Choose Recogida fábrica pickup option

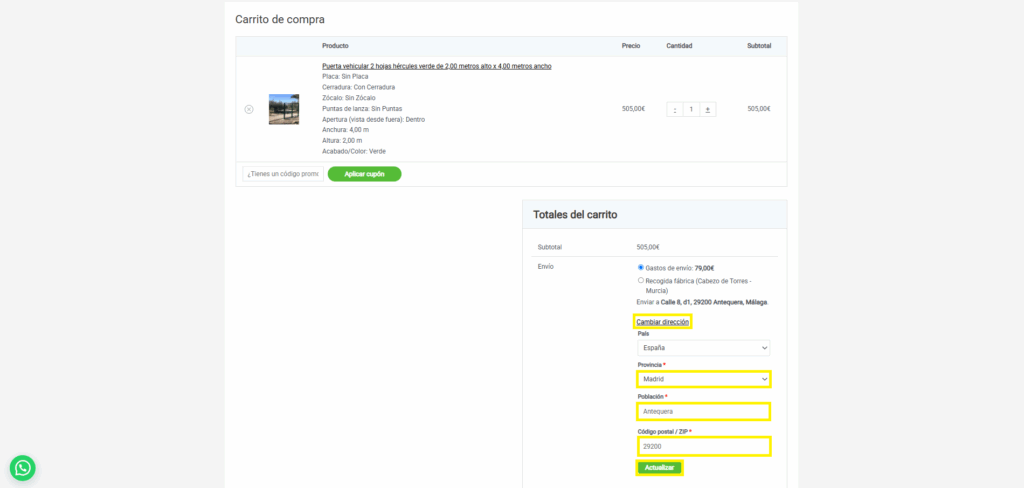click(x=641, y=281)
